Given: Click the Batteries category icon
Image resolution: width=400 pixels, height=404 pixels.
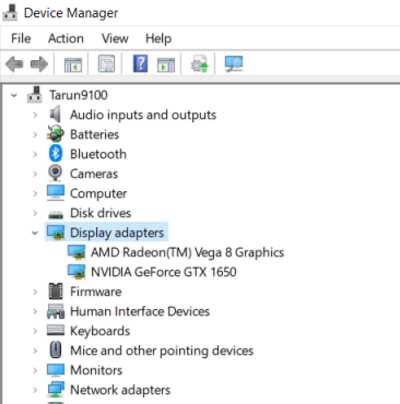Looking at the screenshot, I should [x=55, y=134].
